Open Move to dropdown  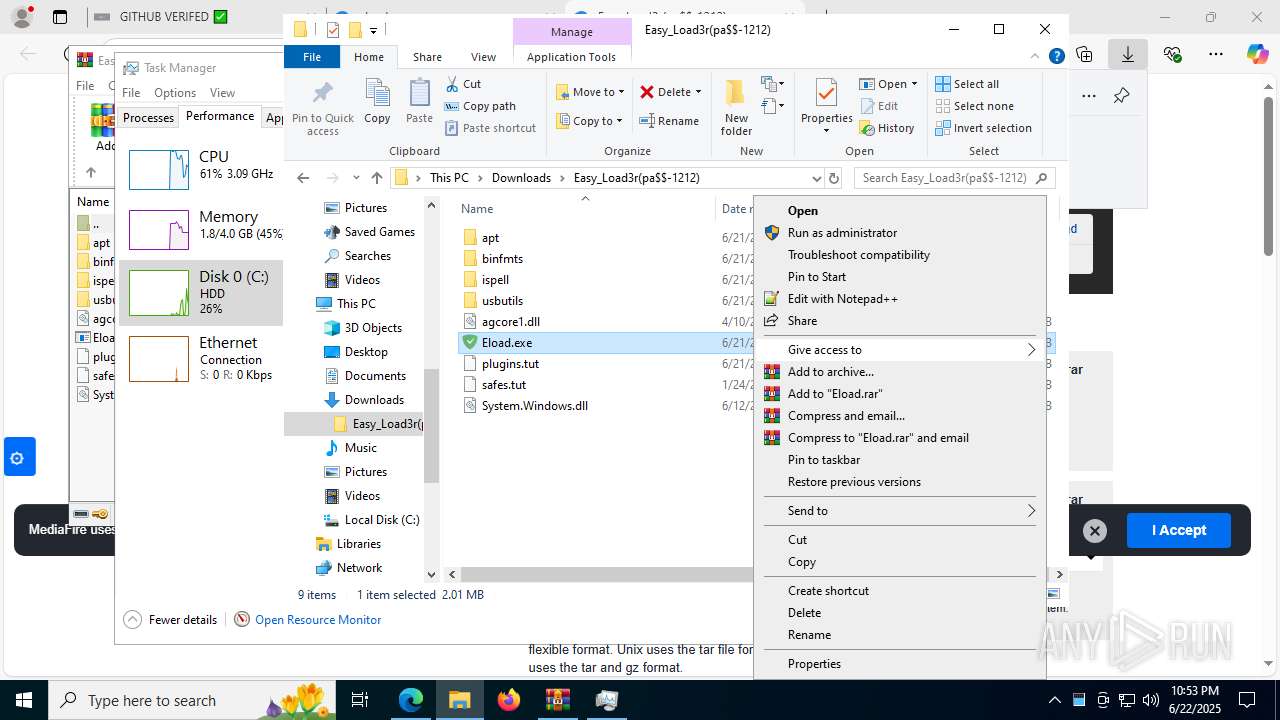pos(591,92)
